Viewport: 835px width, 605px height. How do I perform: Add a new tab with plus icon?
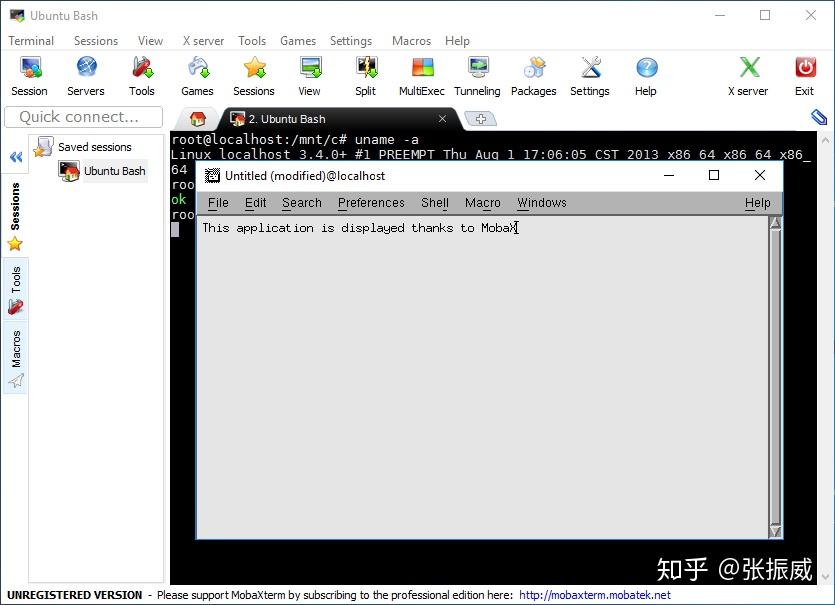480,119
